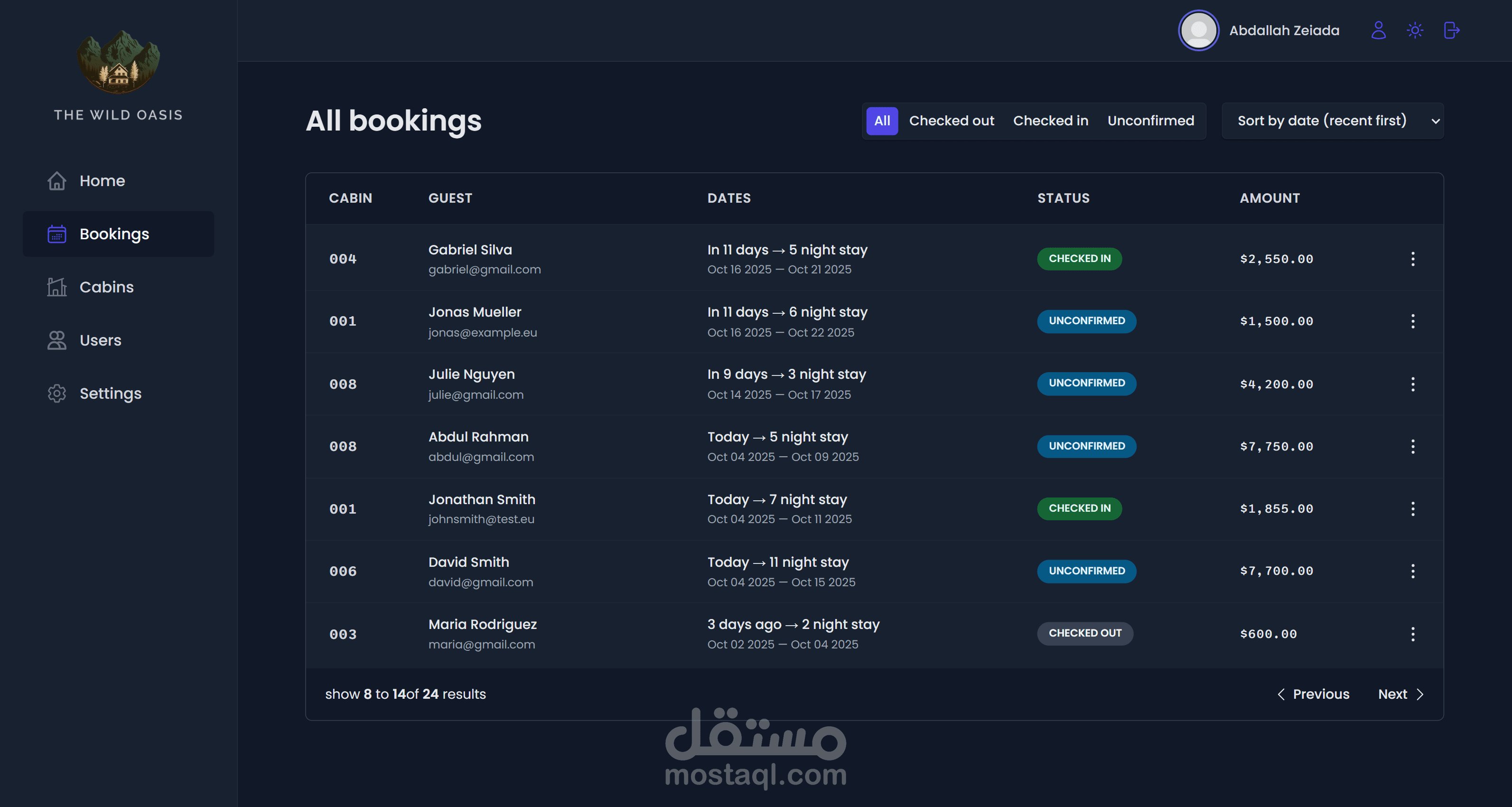The width and height of the screenshot is (1512, 807).
Task: Open the Sort by date dropdown
Action: tap(1332, 121)
